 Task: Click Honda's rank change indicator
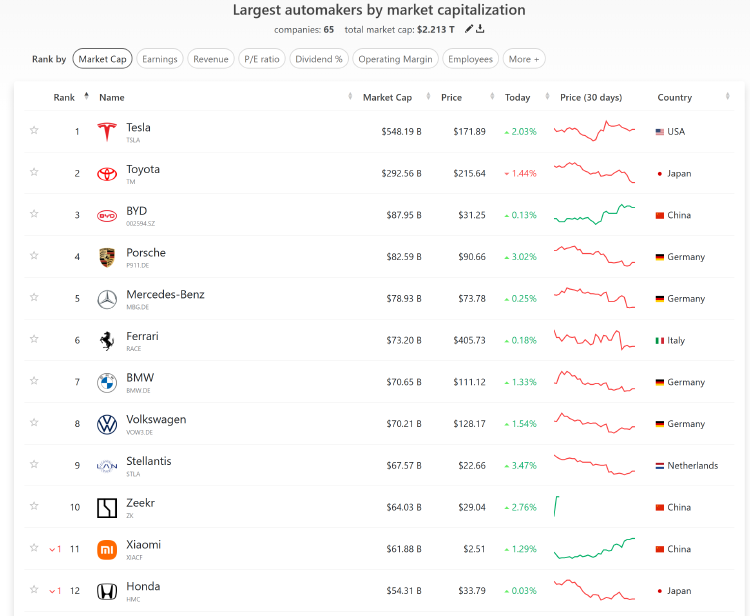[x=55, y=591]
